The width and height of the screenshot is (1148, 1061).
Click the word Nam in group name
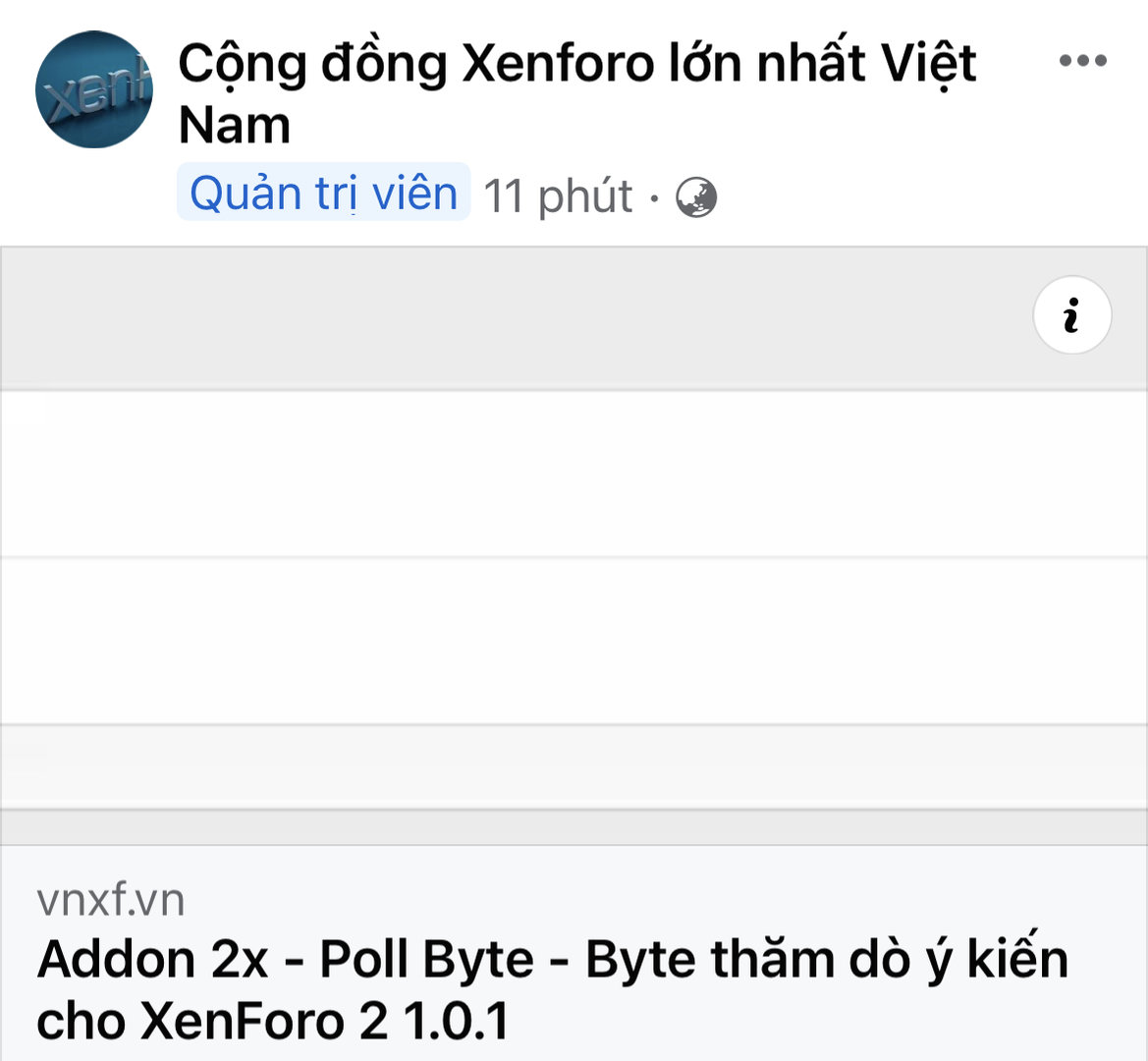235,126
